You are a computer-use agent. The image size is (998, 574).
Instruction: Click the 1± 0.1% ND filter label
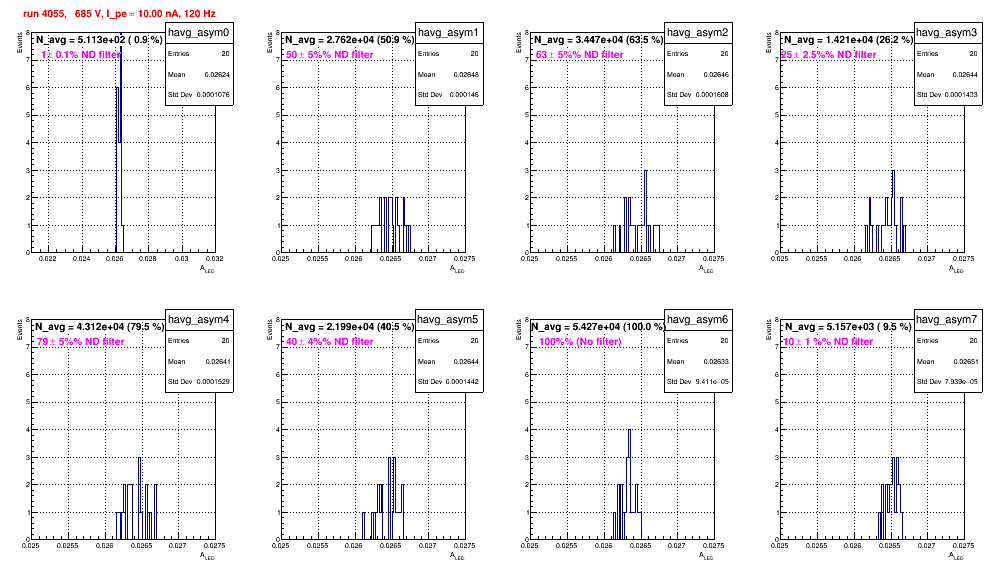(x=80, y=55)
